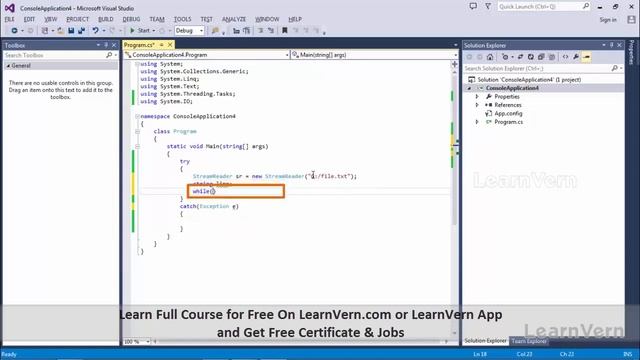Open the DEBUG menu

(131, 19)
